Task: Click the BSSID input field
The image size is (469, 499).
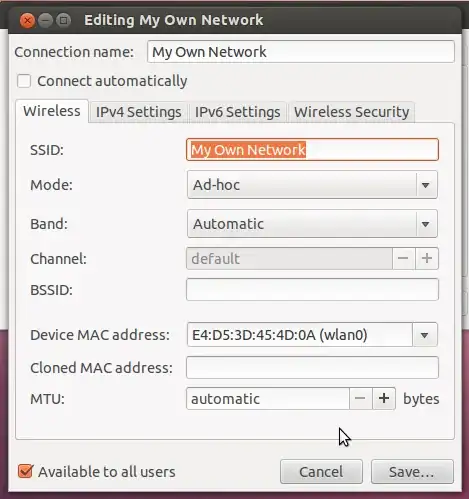Action: [312, 290]
